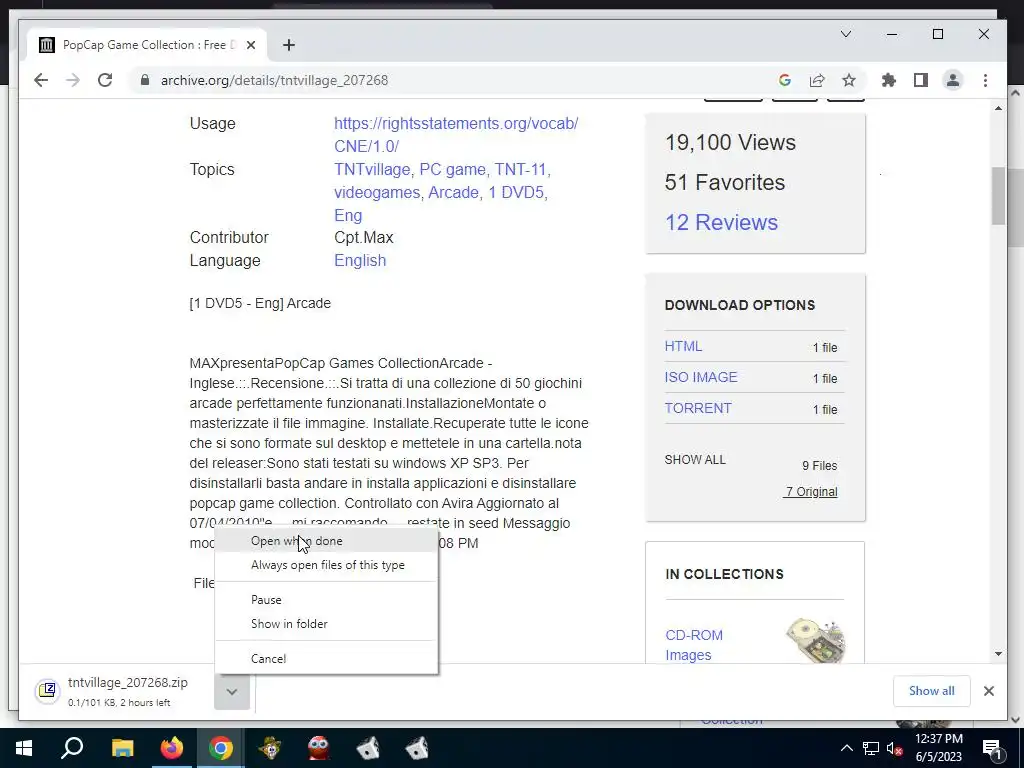Open the hat-wearing character taskbar icon
The width and height of the screenshot is (1024, 768).
pyautogui.click(x=270, y=748)
